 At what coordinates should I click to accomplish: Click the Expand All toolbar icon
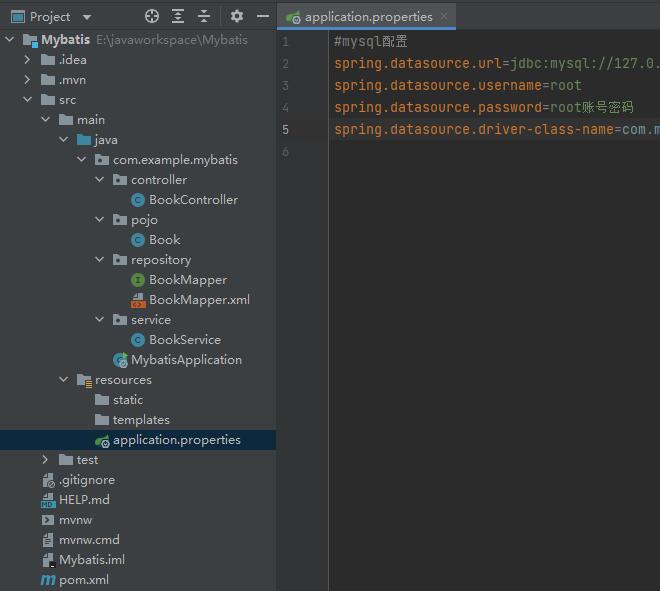click(178, 16)
